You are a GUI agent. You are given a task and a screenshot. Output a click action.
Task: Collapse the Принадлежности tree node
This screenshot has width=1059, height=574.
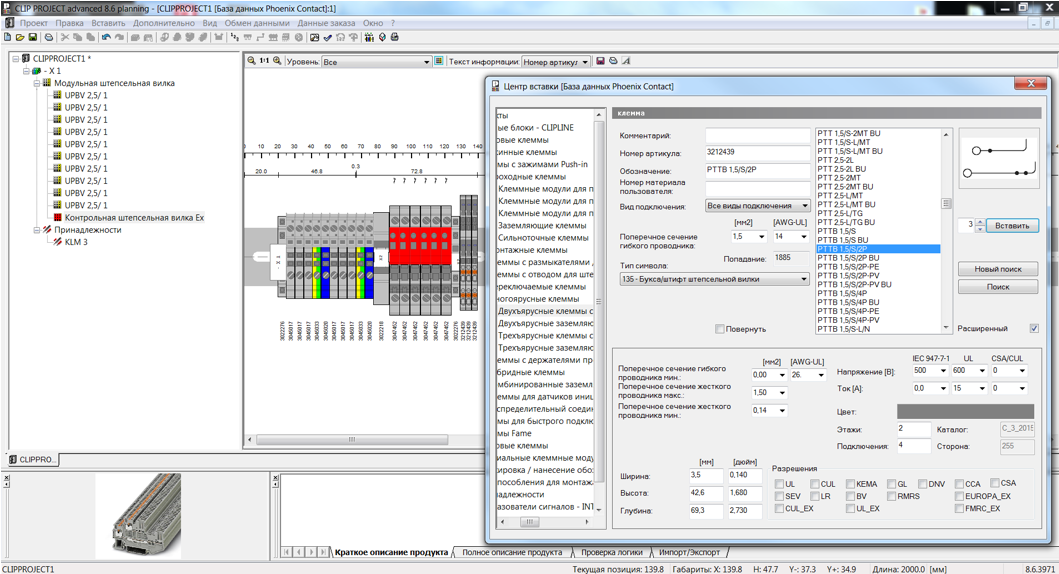point(38,230)
